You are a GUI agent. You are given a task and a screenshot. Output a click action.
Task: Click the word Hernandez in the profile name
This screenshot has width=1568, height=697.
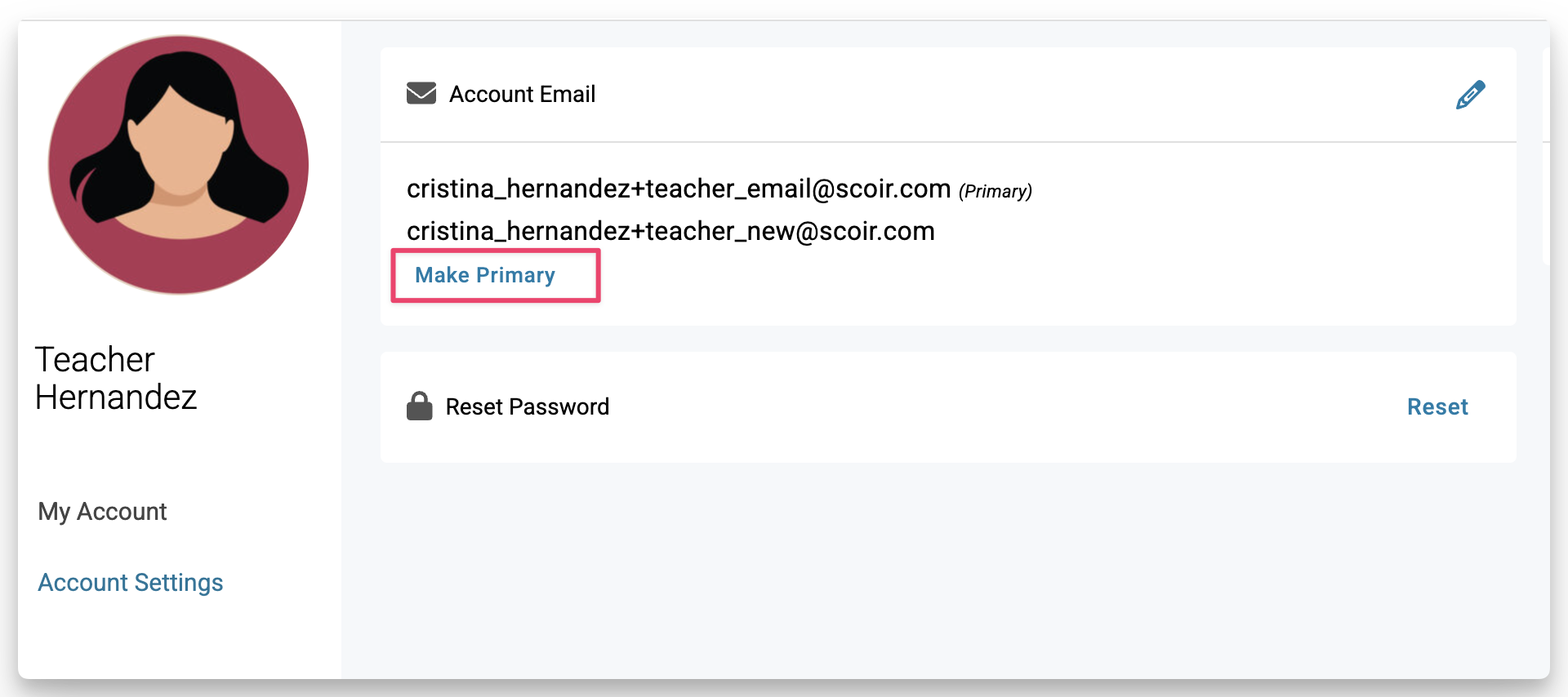click(x=116, y=397)
